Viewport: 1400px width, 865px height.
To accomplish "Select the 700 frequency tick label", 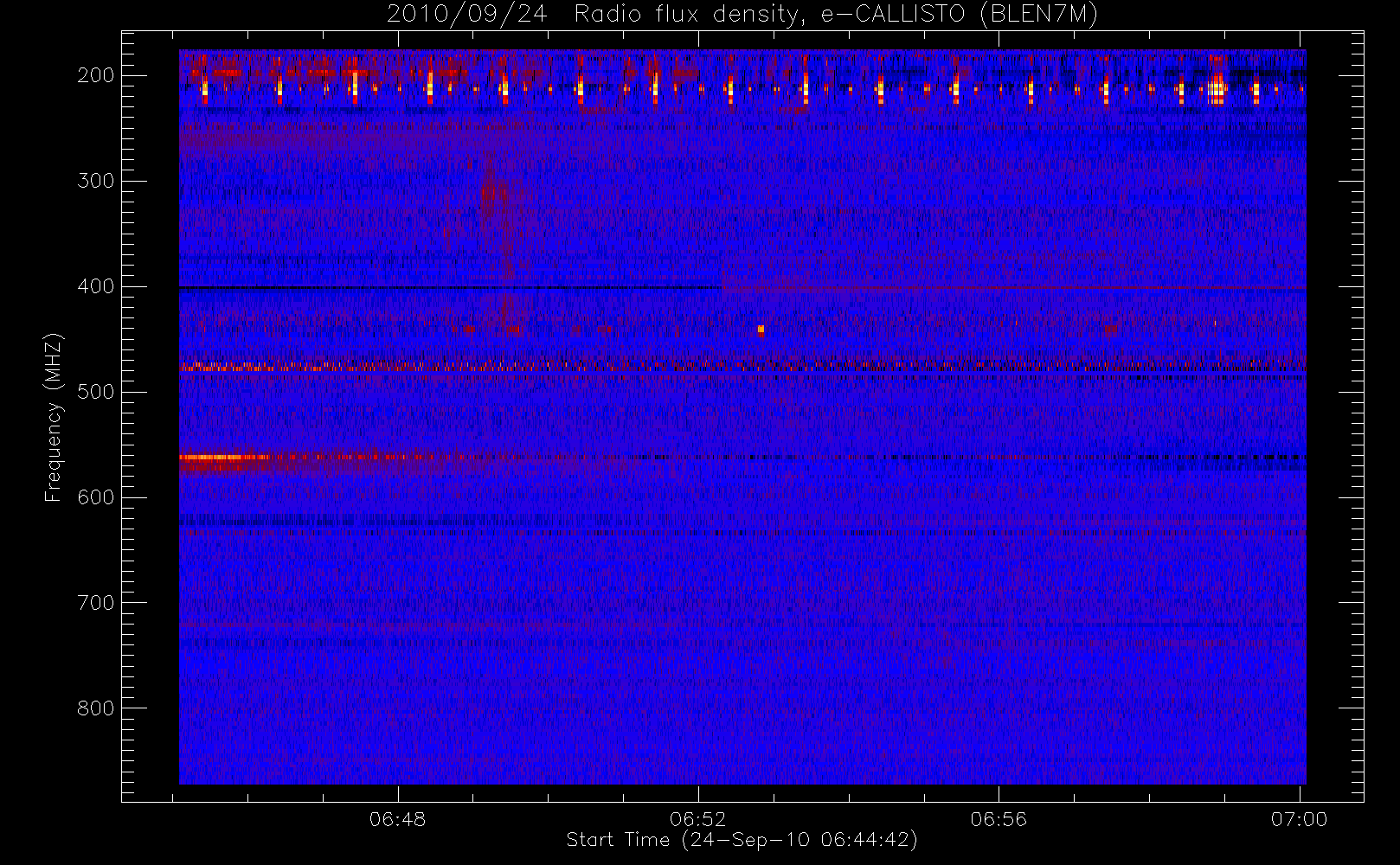I will (95, 603).
